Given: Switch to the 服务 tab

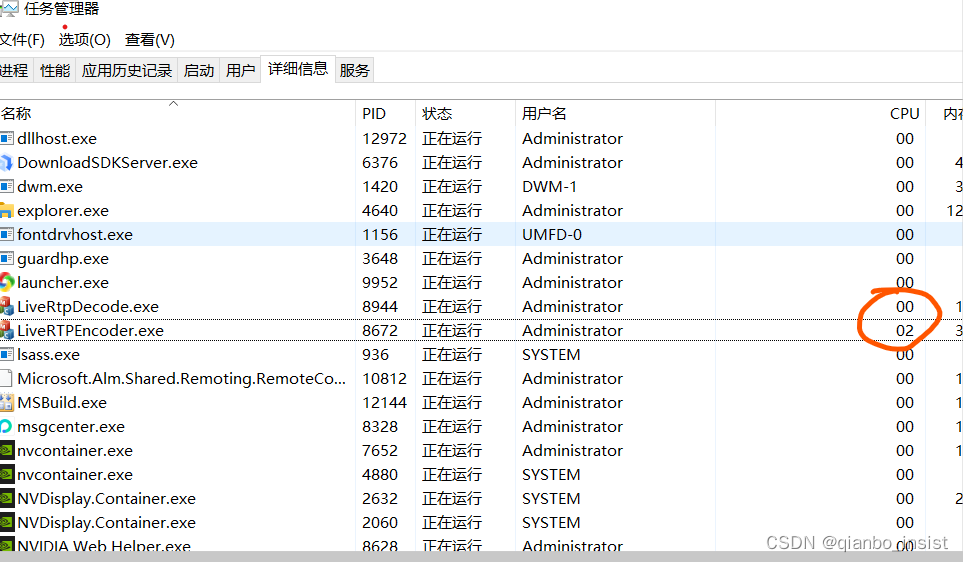Looking at the screenshot, I should (354, 71).
